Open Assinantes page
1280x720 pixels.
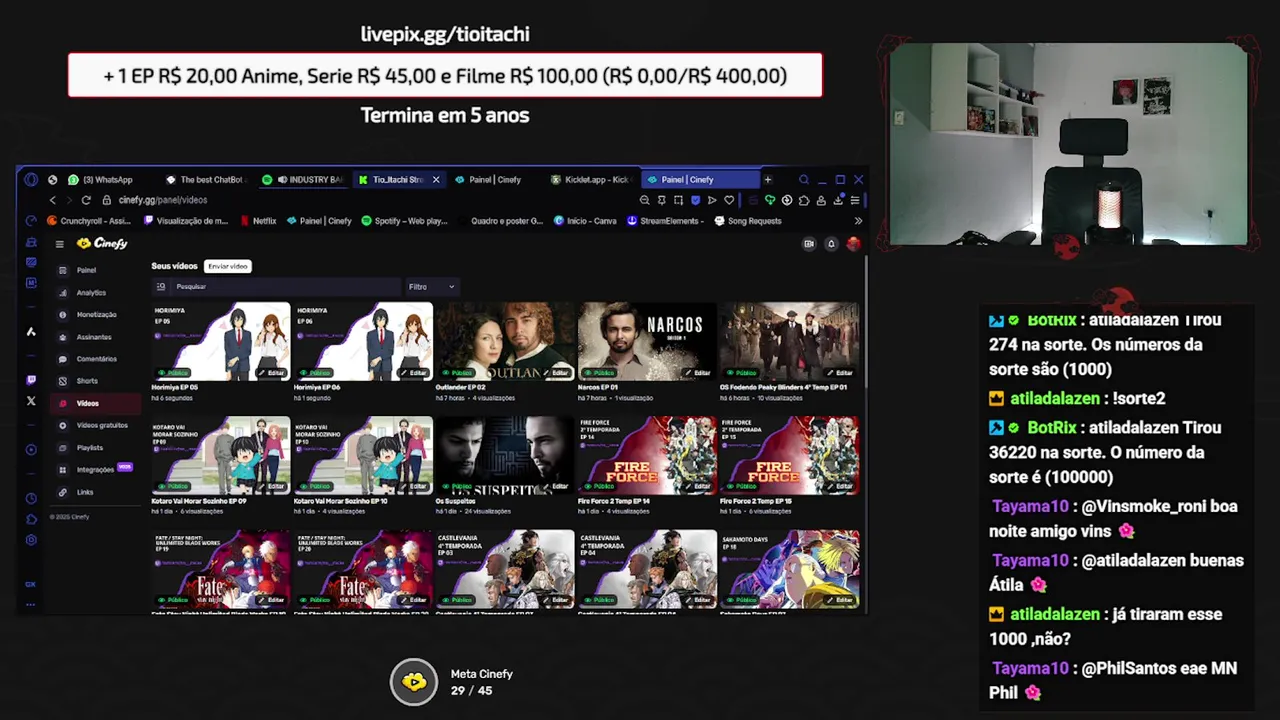[94, 337]
